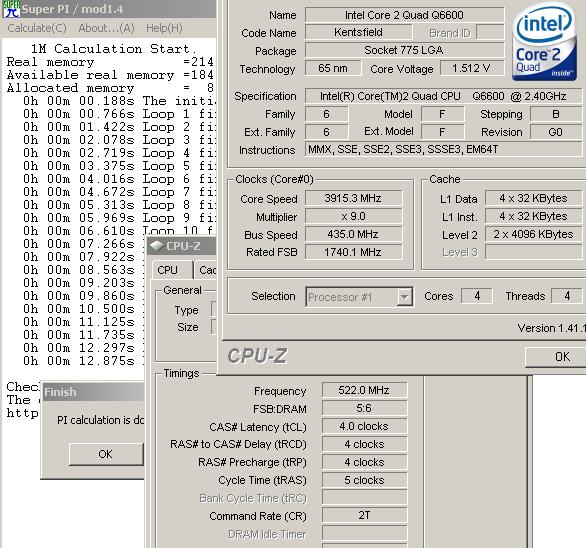The width and height of the screenshot is (586, 548).
Task: Click the Version 1.41 label in CPU-Z
Action: coord(551,328)
